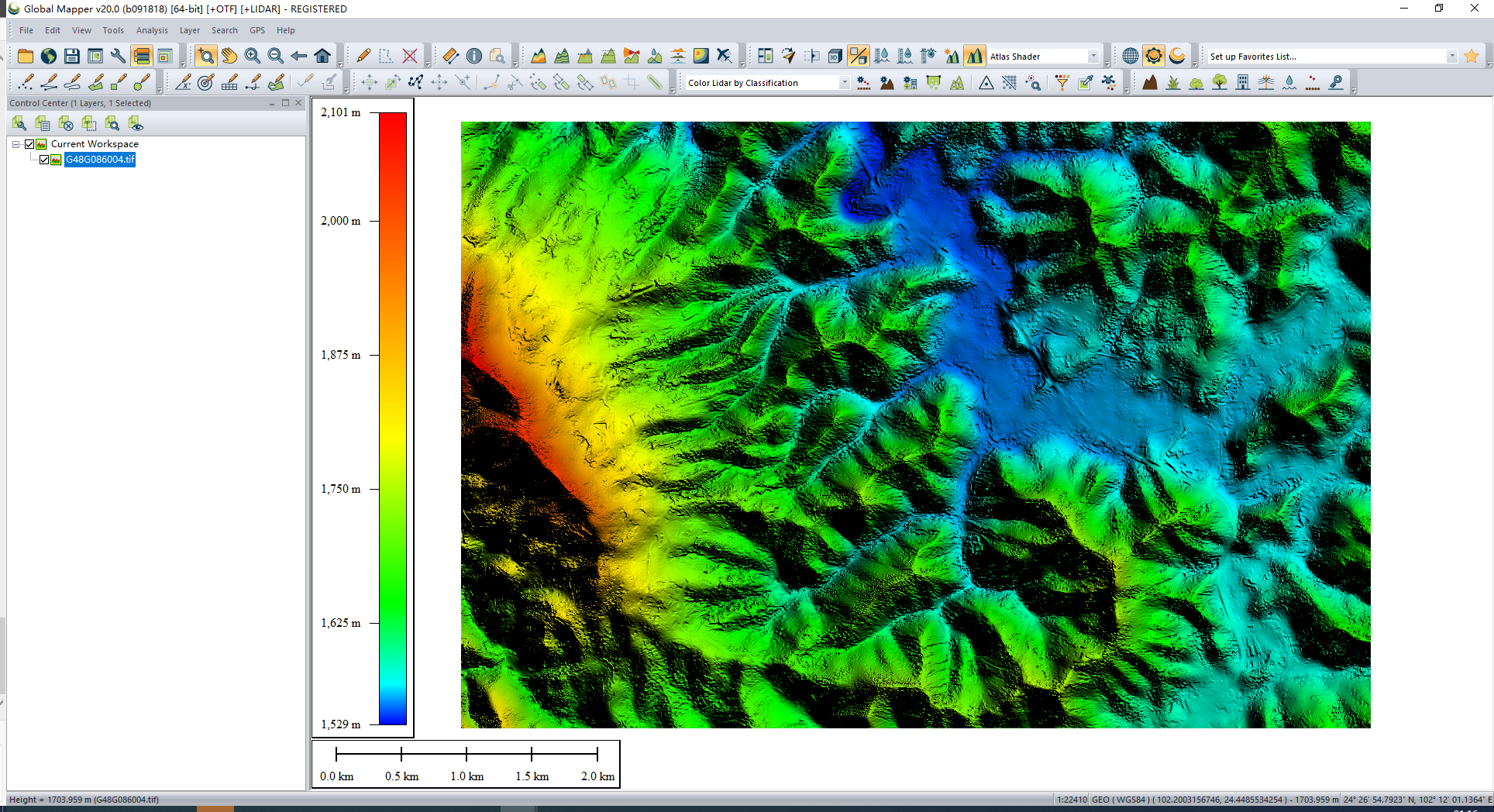Close the Control Center panel
This screenshot has height=812, width=1494.
click(x=298, y=103)
